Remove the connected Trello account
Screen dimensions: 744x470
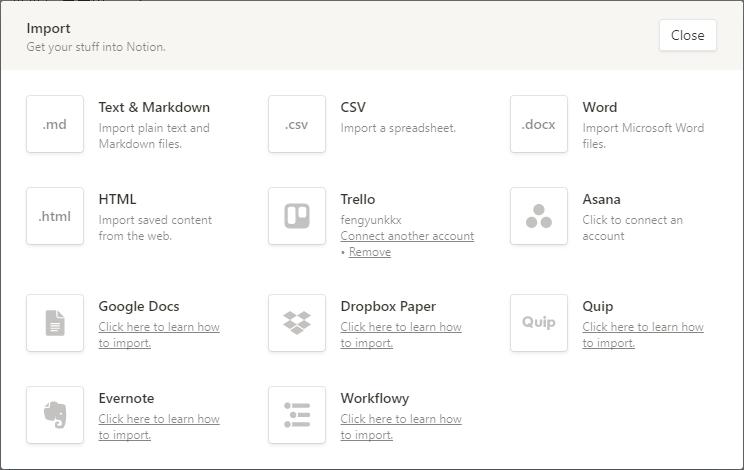pos(370,252)
